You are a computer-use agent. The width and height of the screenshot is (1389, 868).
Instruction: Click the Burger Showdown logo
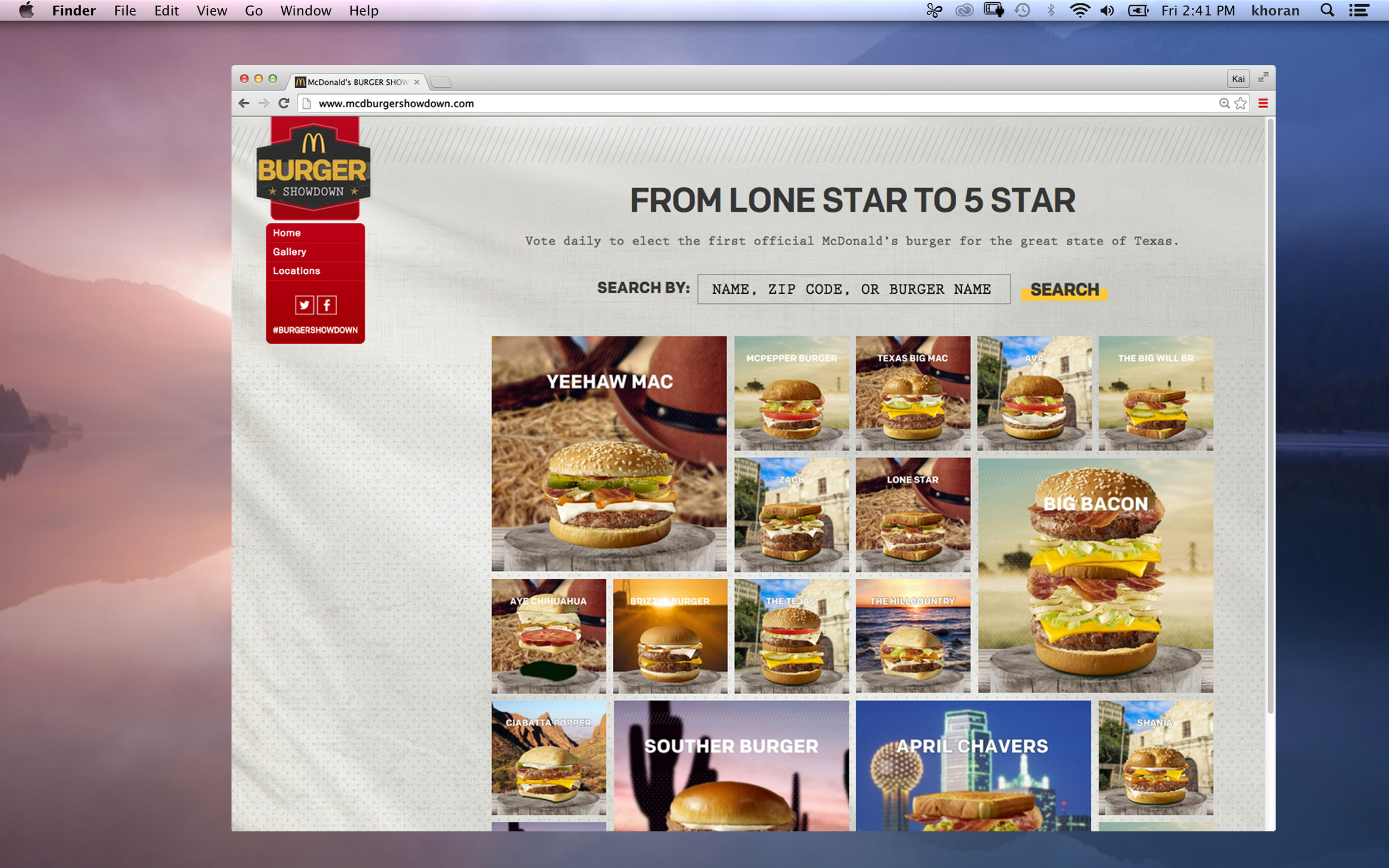(x=313, y=168)
